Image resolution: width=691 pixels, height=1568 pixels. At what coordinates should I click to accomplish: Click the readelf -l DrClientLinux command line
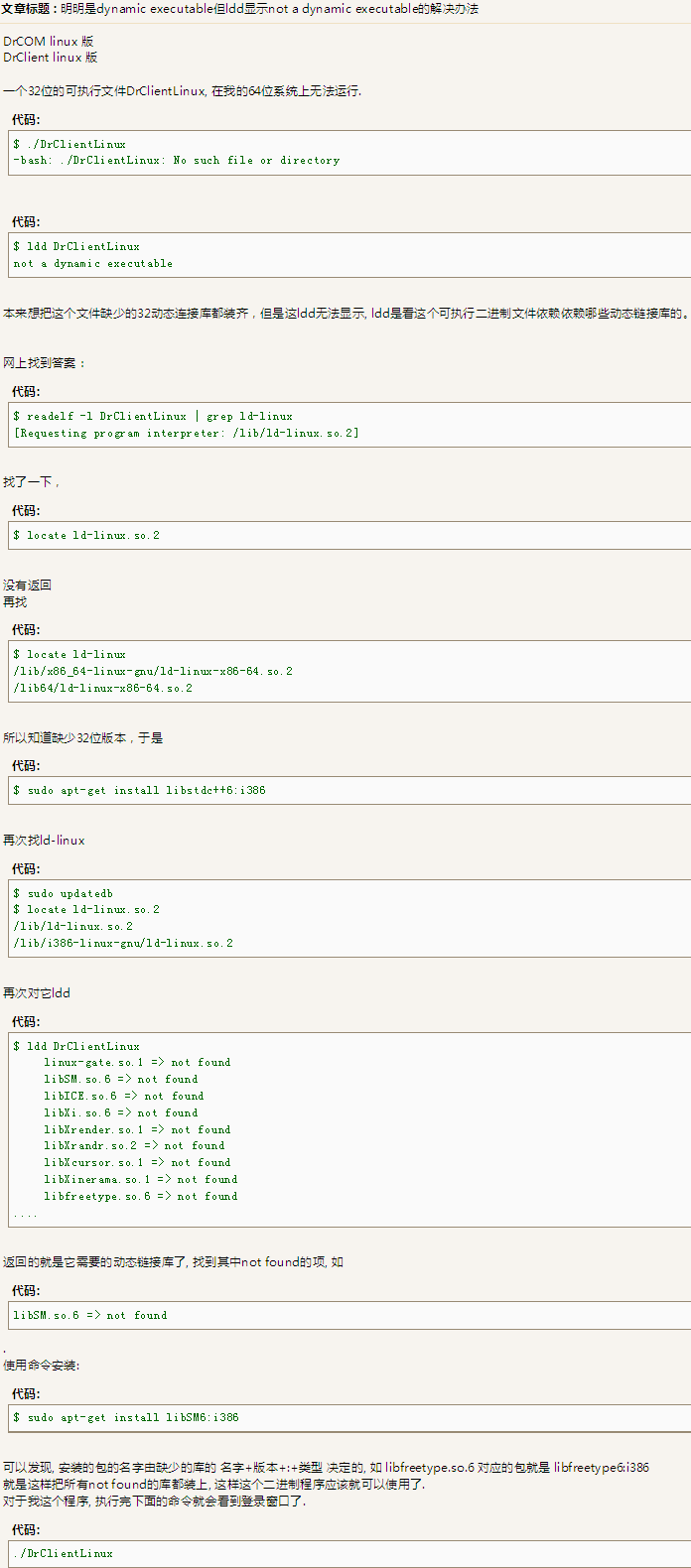click(153, 417)
